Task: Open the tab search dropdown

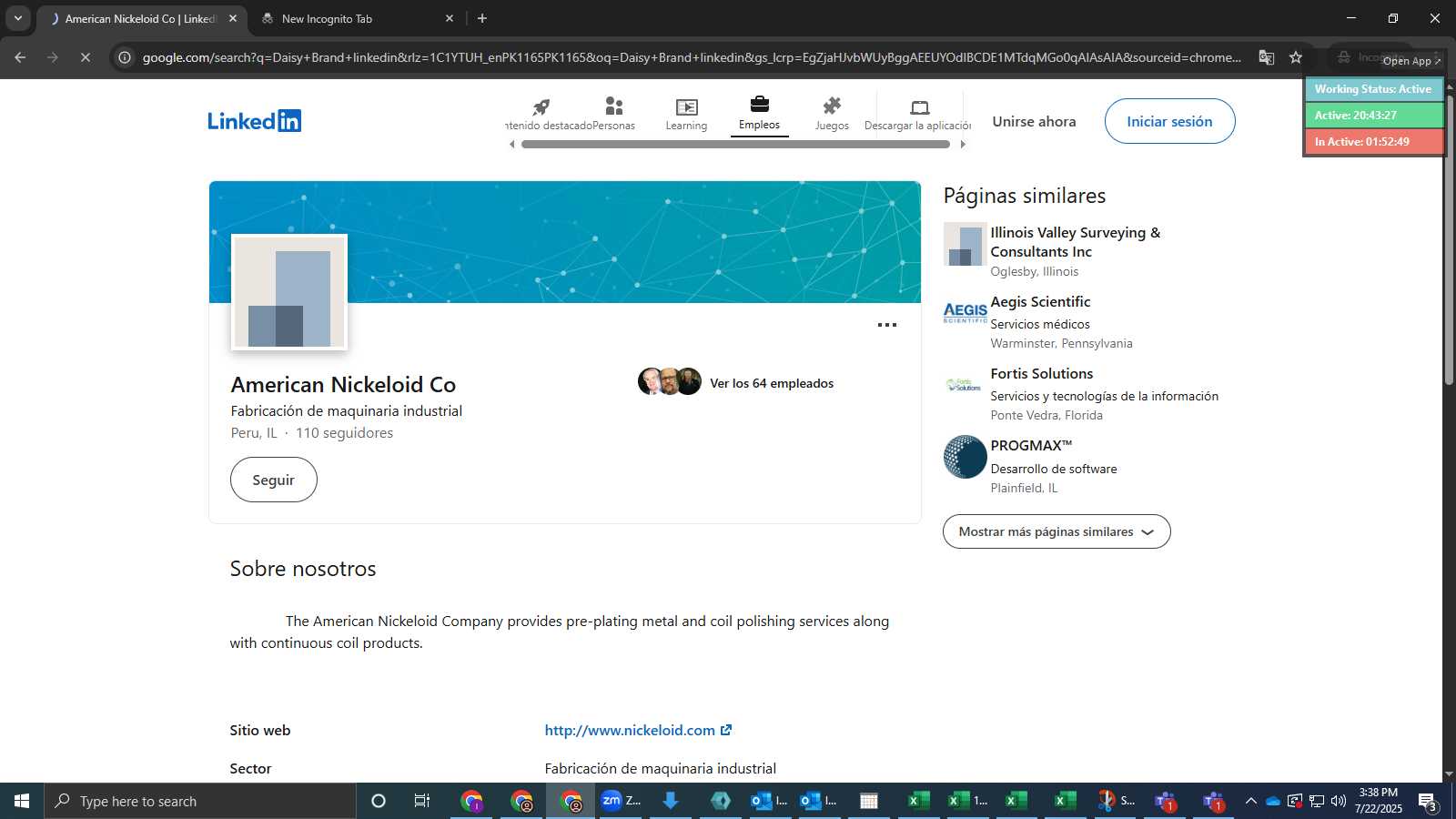Action: (x=17, y=18)
